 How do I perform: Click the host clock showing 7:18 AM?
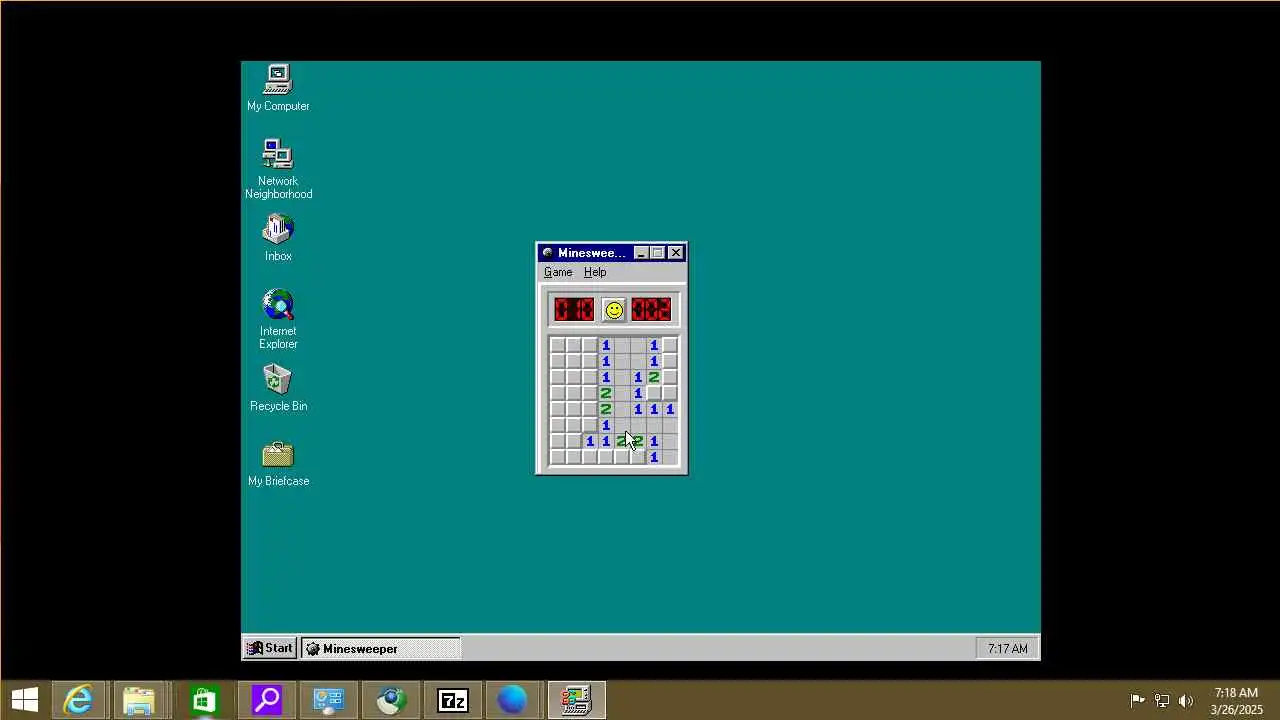coord(1237,700)
